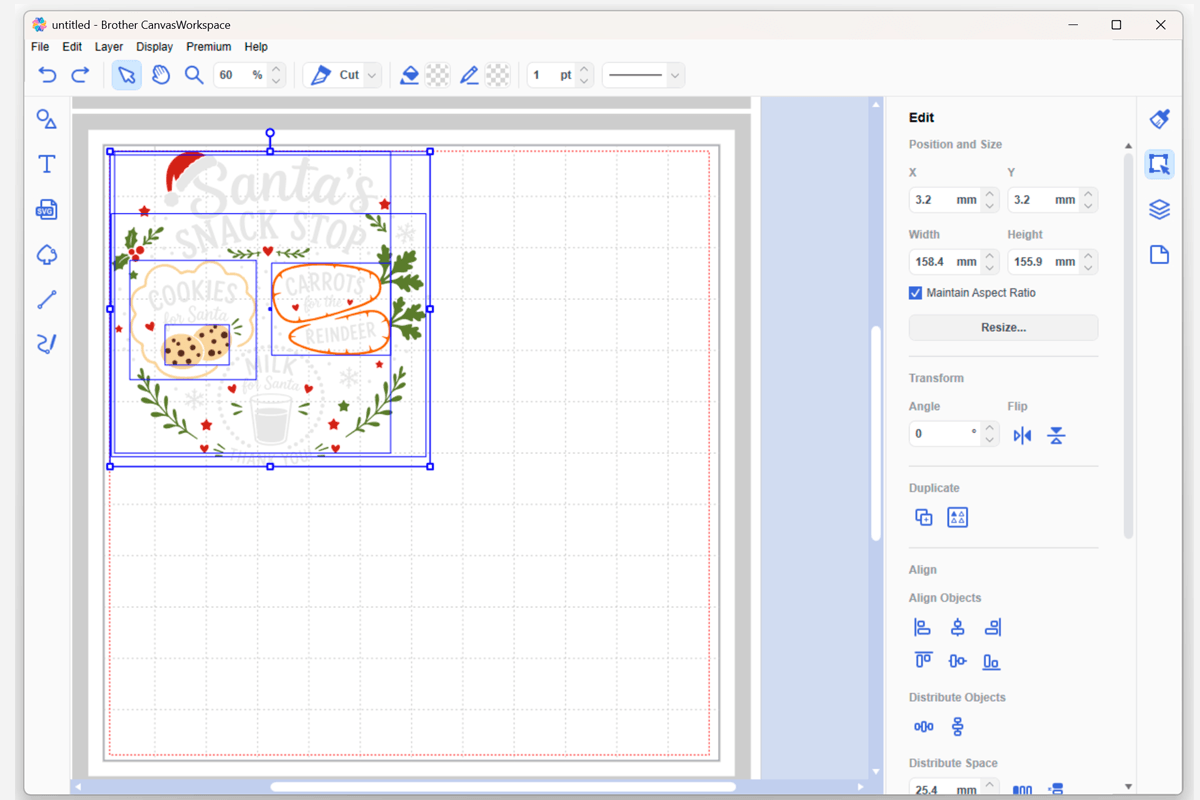Open the Layer menu
This screenshot has height=800, width=1200.
(109, 47)
